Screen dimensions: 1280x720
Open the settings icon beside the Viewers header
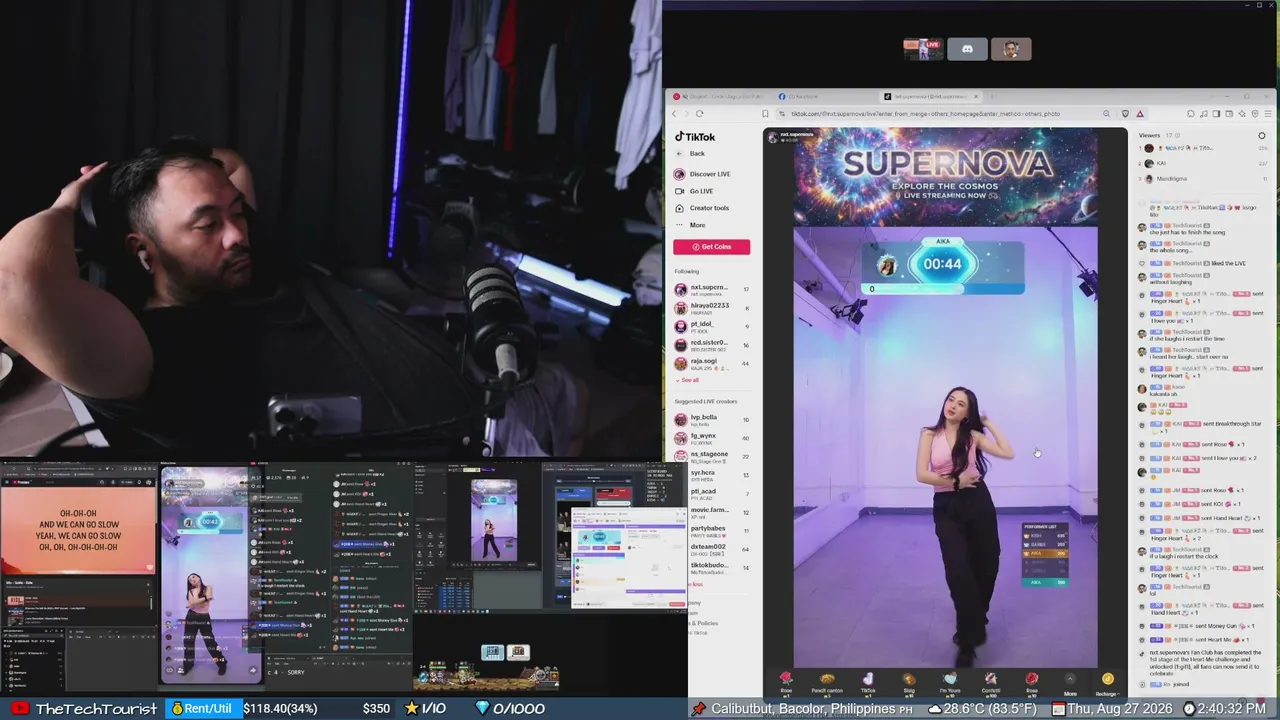1262,136
